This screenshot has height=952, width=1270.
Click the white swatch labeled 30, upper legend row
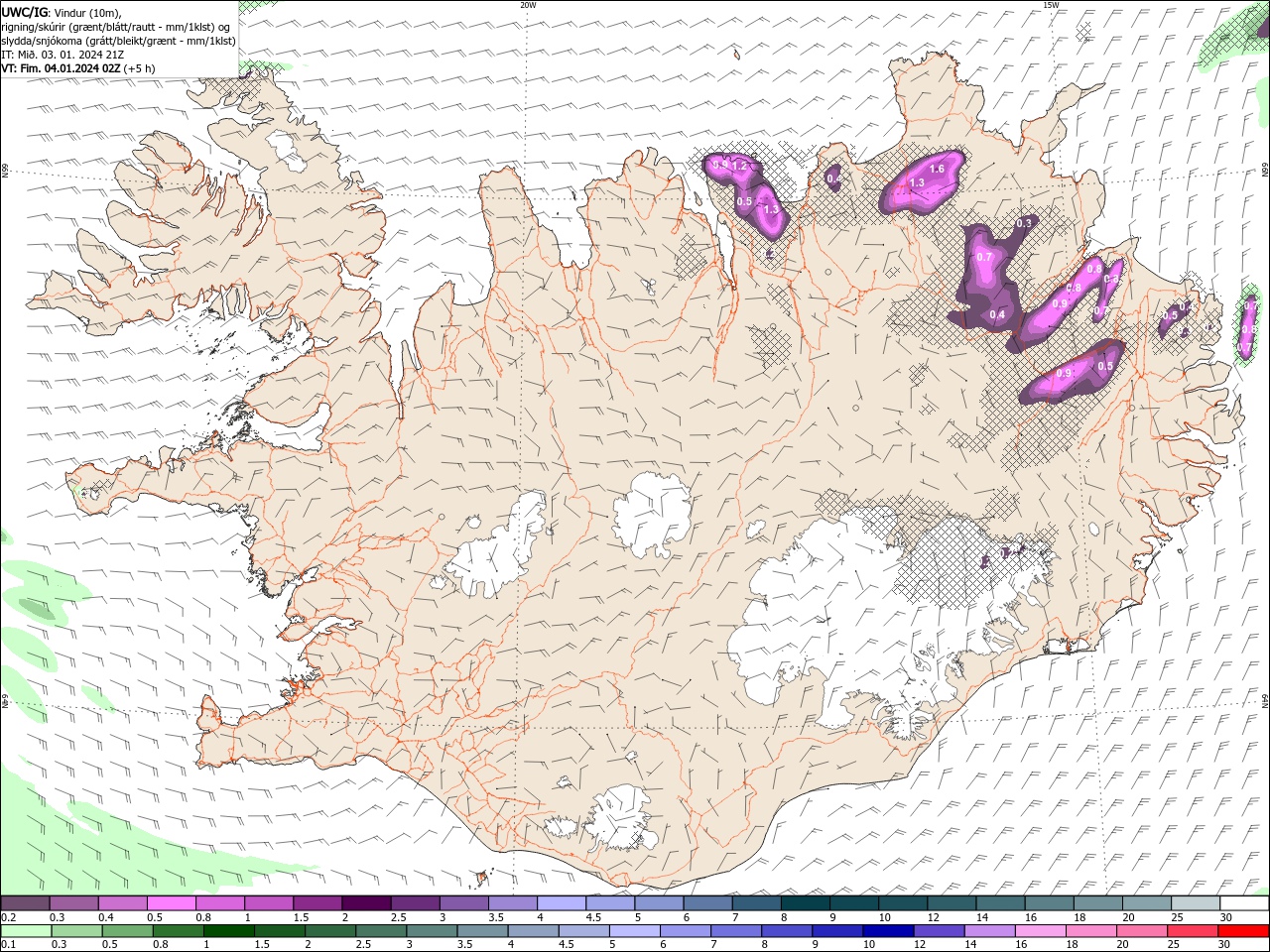[1245, 902]
